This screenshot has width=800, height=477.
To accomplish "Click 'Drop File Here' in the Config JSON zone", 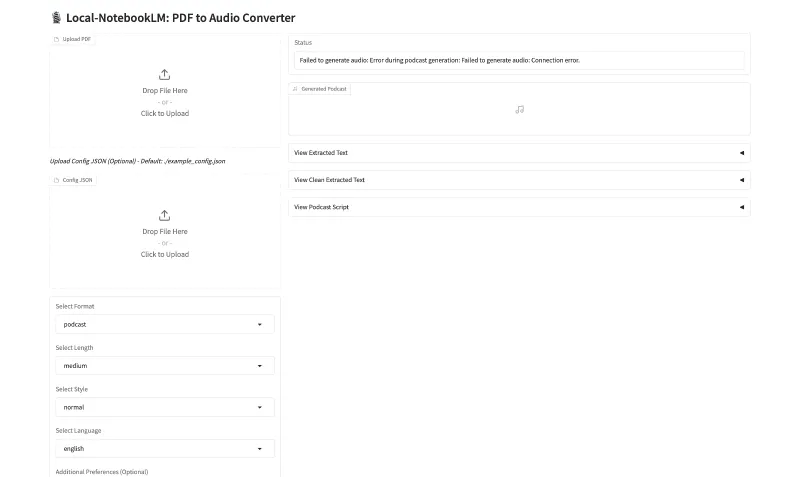I will tap(165, 232).
